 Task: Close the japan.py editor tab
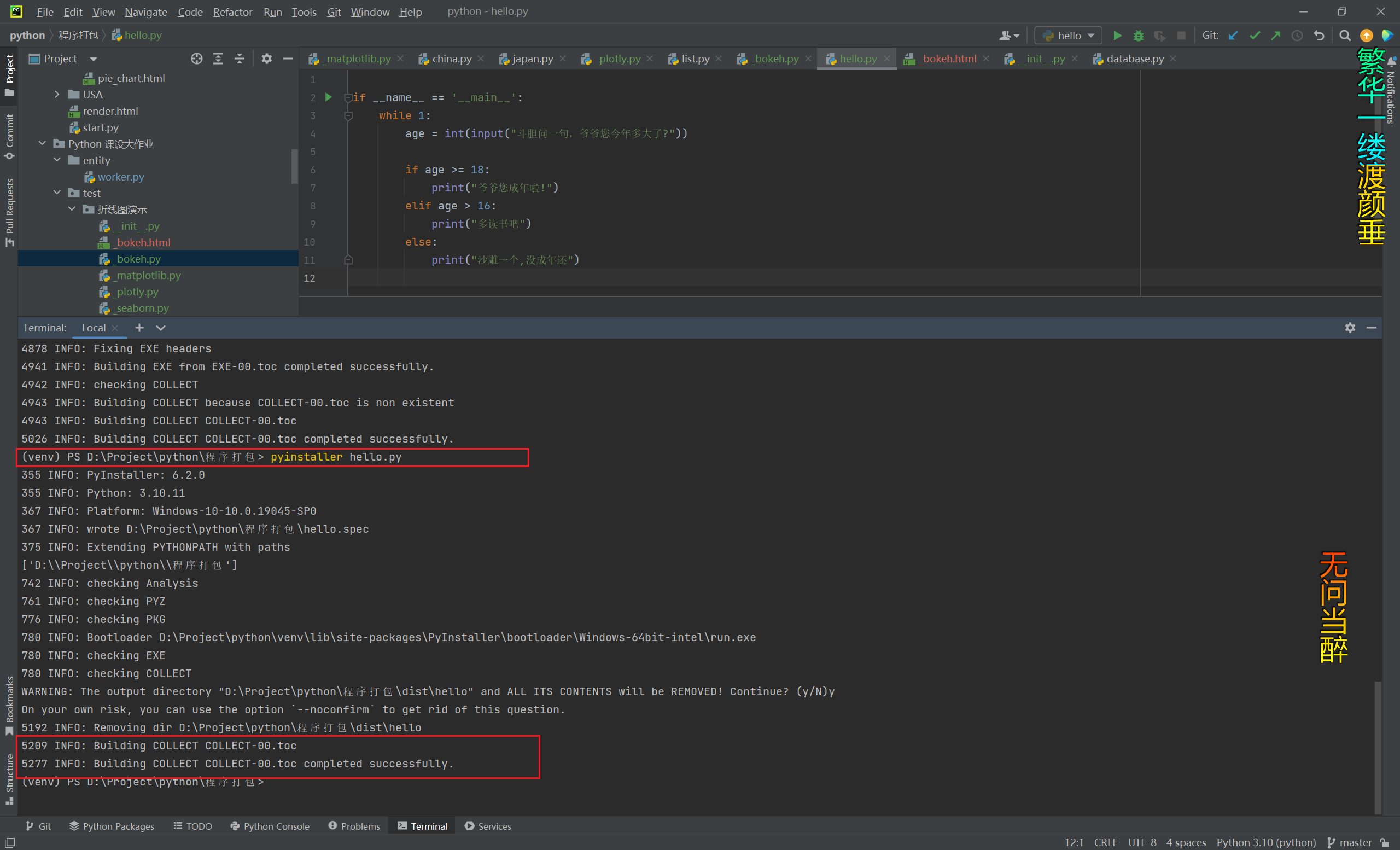[563, 59]
